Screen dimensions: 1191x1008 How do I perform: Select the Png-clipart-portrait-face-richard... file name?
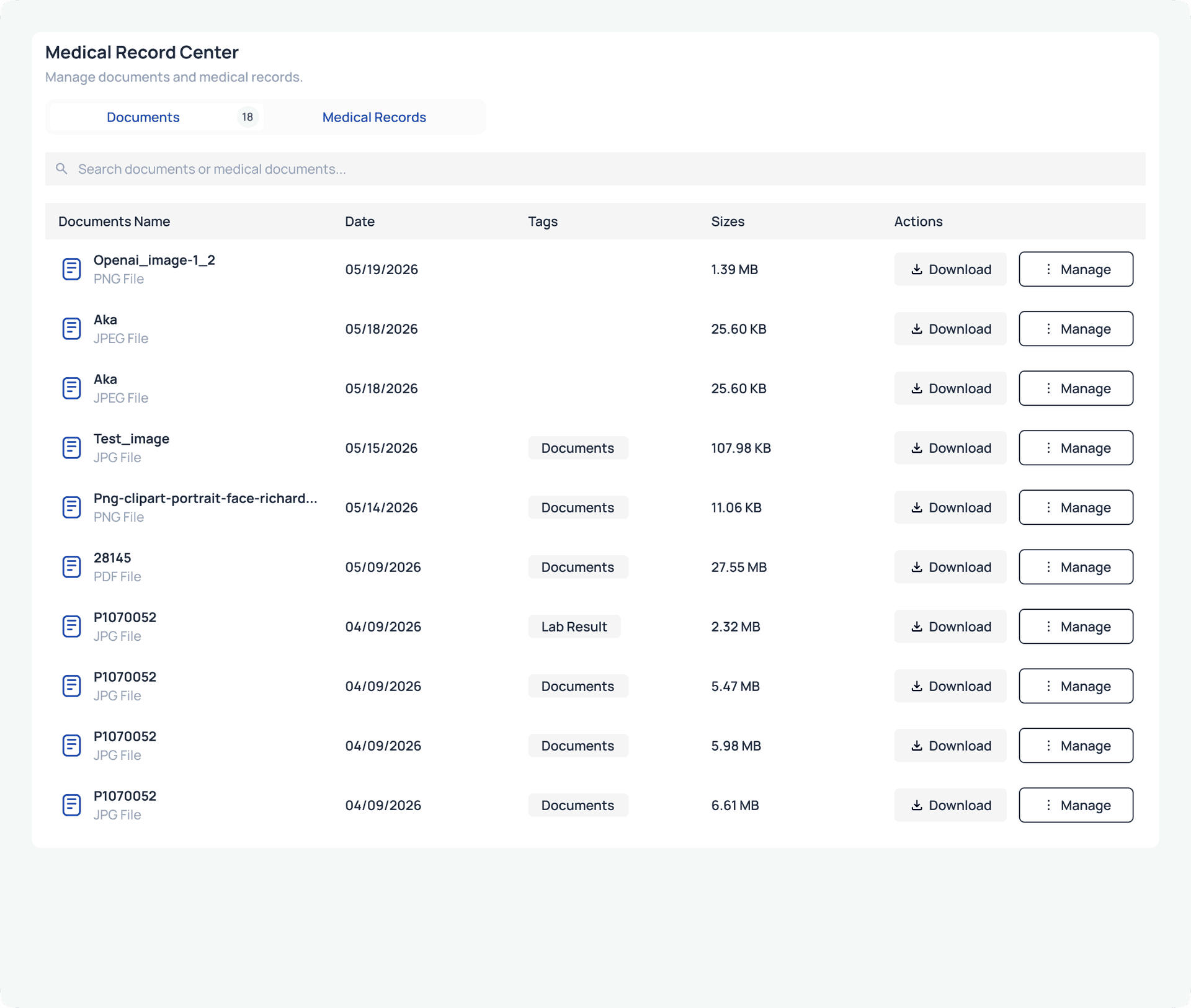tap(205, 498)
